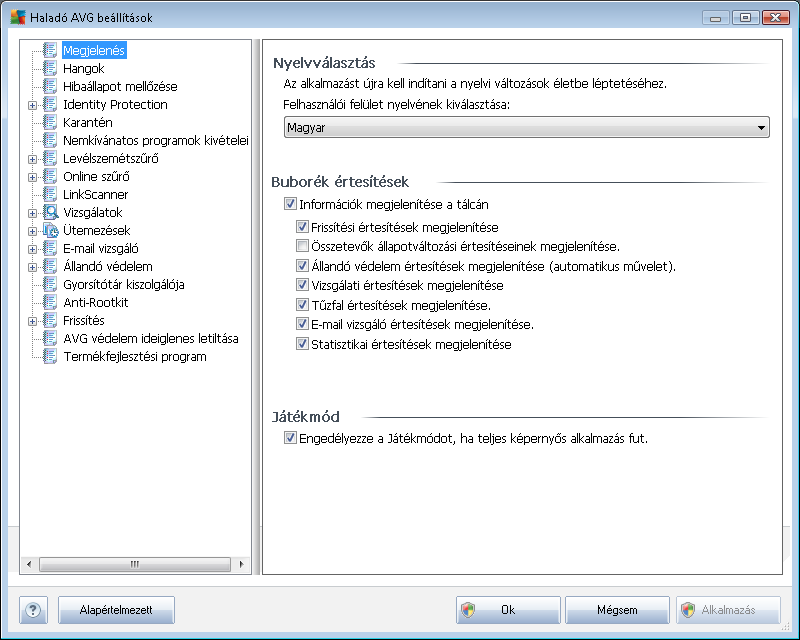Viewport: 800px width, 640px height.
Task: Expand the Online szűrő tree node
Action: [x=32, y=177]
